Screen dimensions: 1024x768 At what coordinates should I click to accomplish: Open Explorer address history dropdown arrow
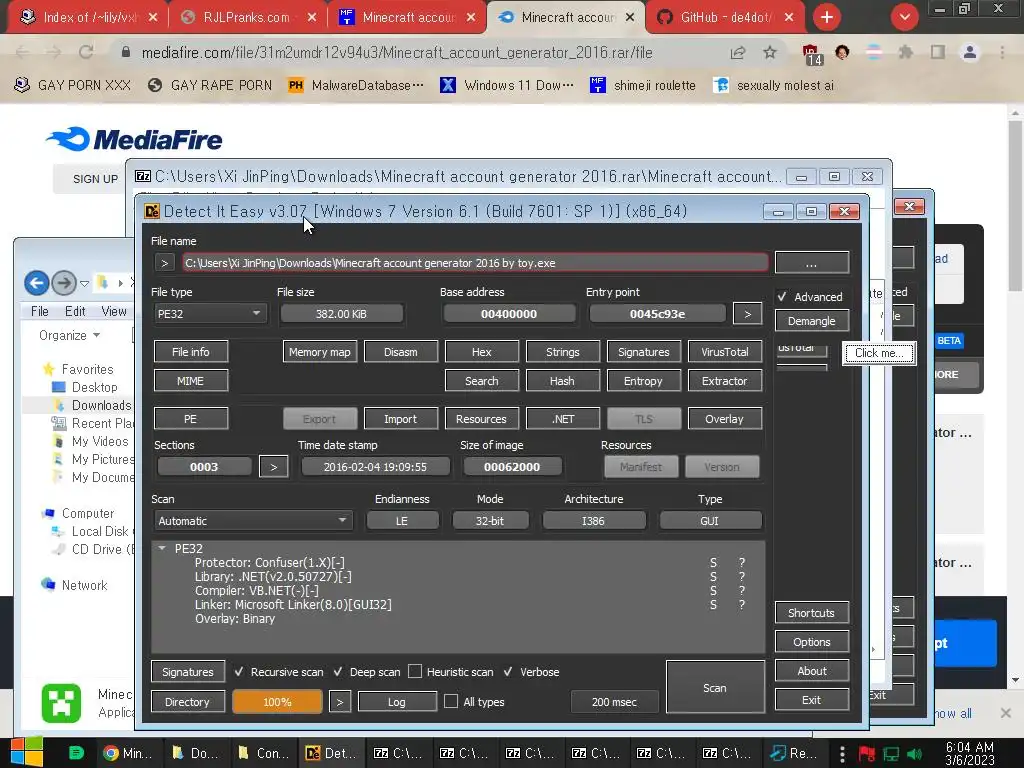click(84, 283)
